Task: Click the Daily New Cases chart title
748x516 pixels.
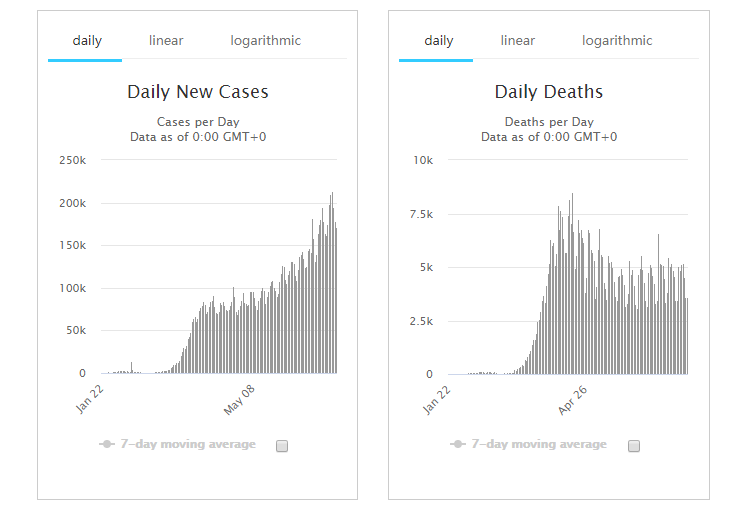Action: 198,92
